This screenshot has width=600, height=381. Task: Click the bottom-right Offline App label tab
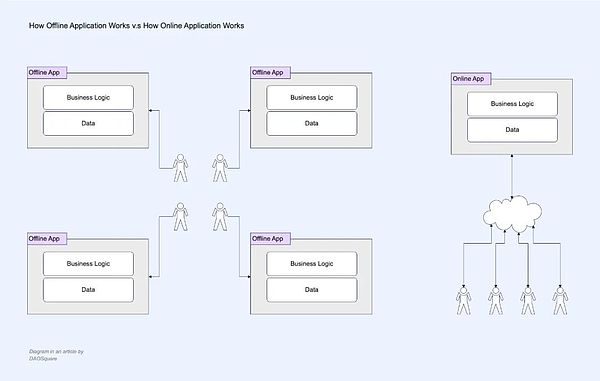[271, 238]
